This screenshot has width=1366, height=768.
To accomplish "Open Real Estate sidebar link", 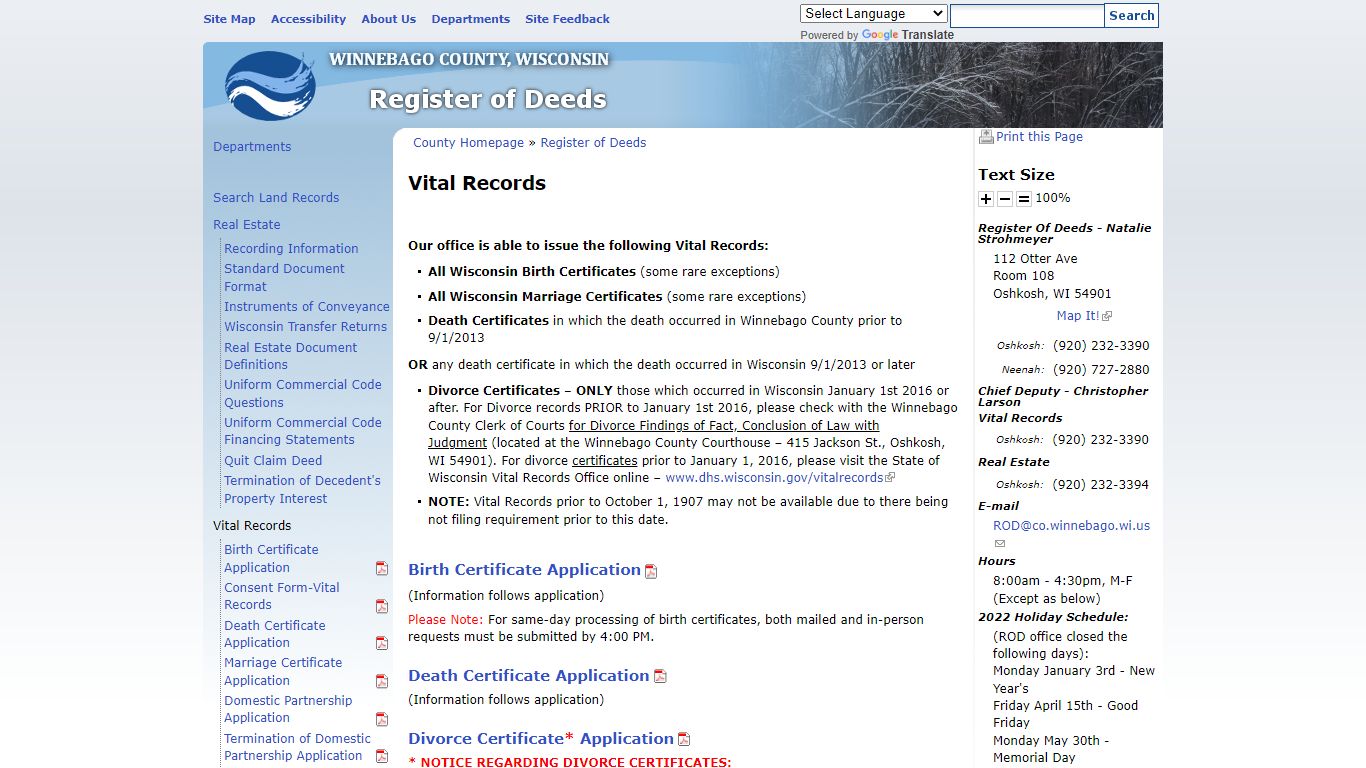I will tap(247, 225).
